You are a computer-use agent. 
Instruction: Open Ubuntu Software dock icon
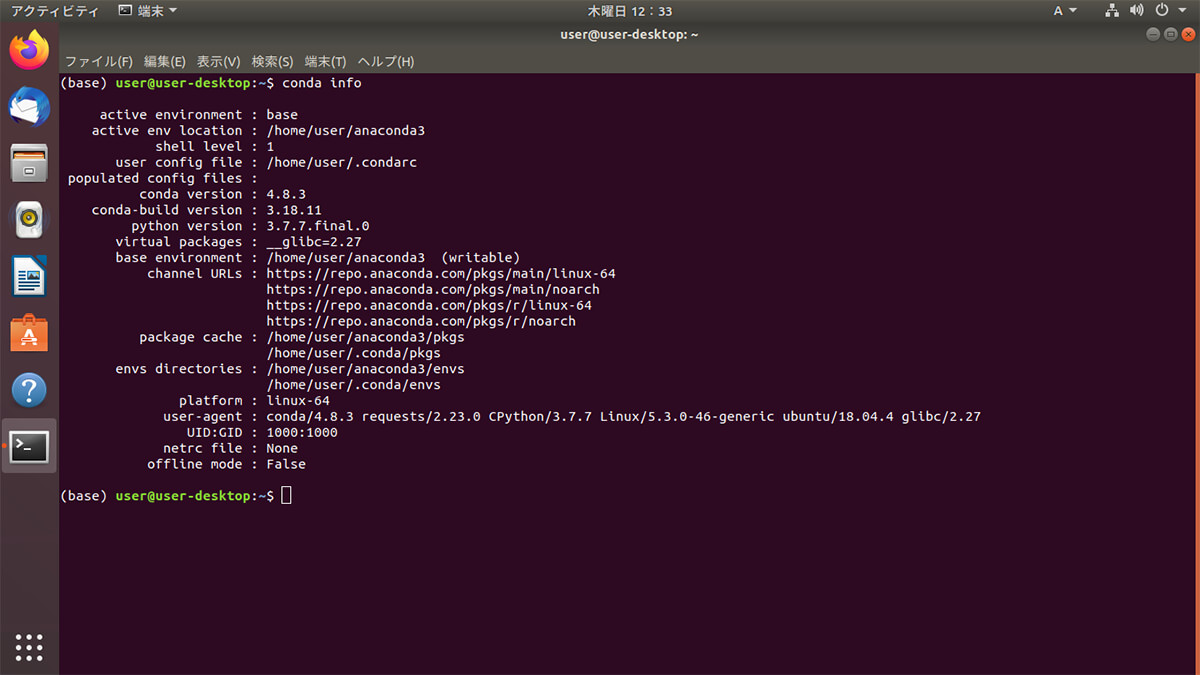29,333
